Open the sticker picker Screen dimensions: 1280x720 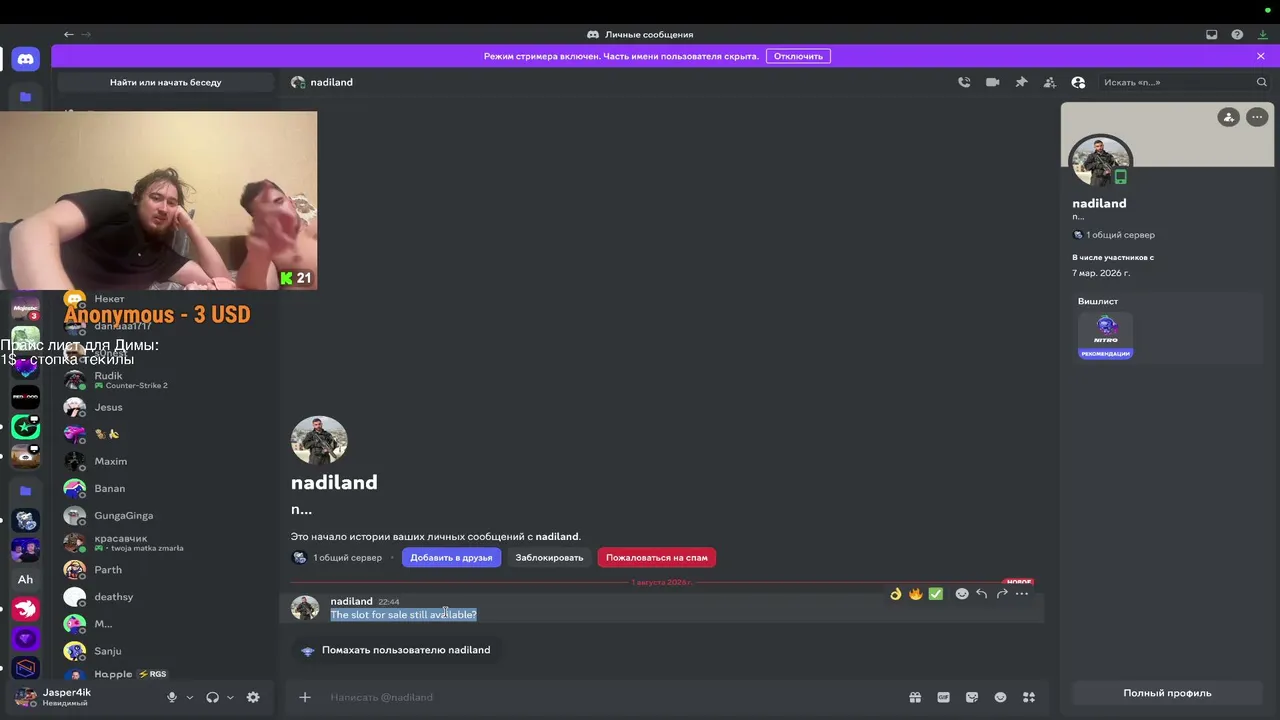click(x=972, y=697)
